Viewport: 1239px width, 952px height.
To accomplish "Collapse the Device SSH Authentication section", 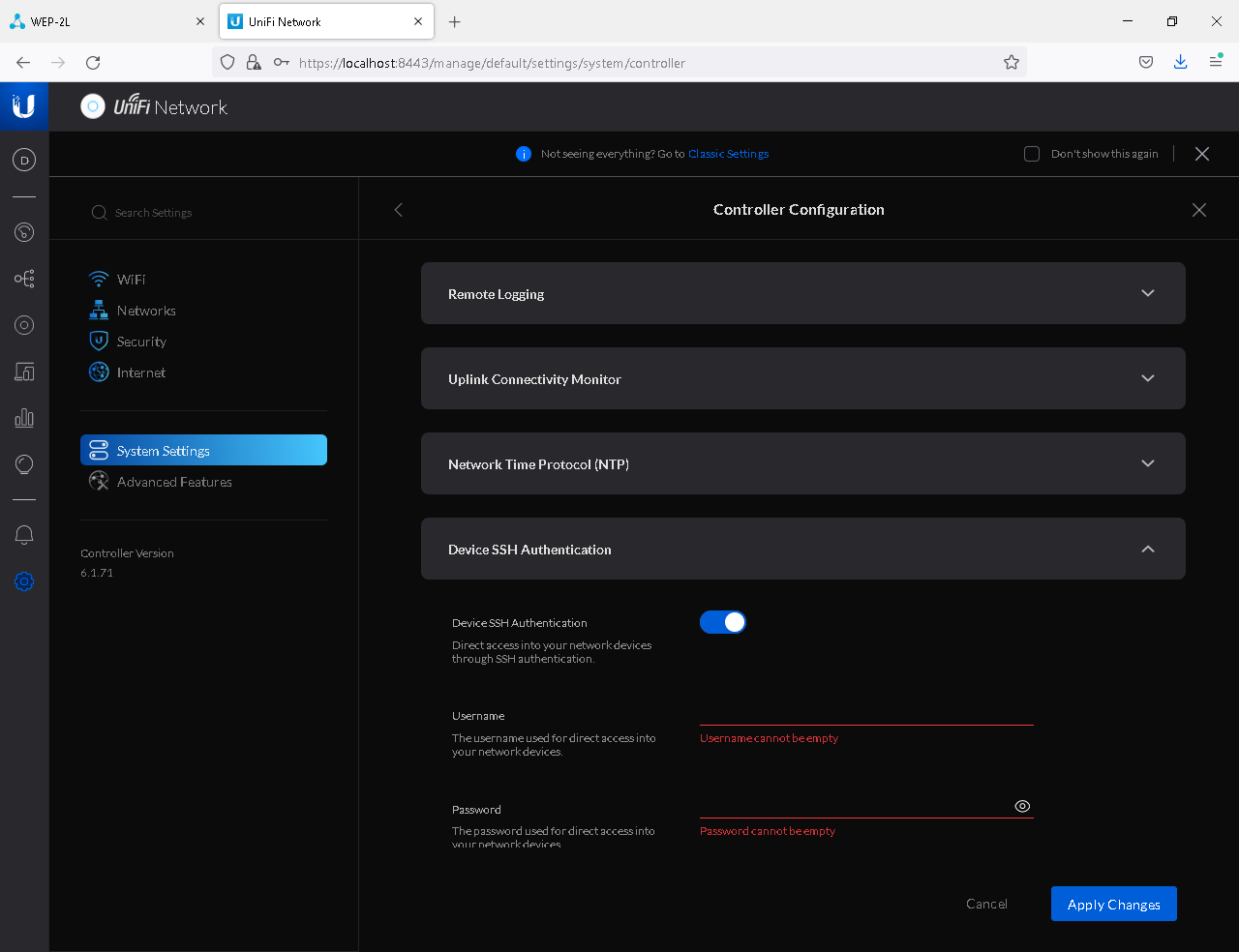I will tap(803, 549).
